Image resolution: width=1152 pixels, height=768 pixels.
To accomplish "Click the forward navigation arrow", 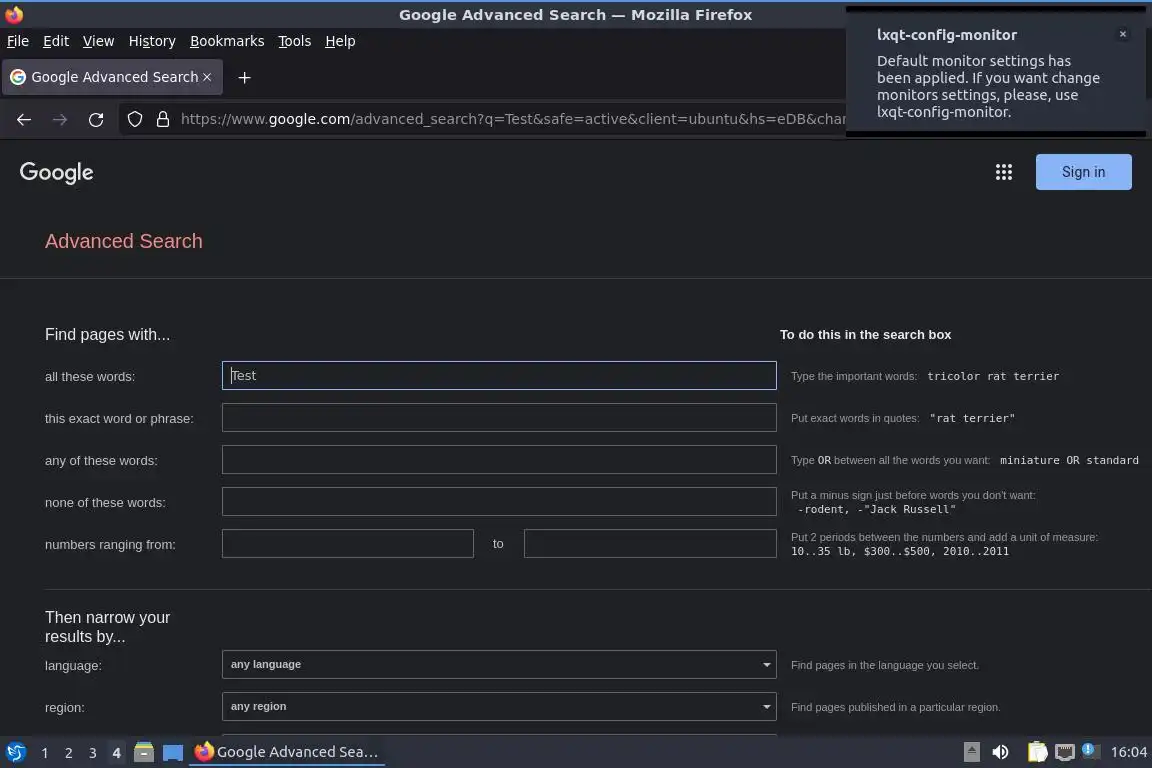I will tap(60, 120).
